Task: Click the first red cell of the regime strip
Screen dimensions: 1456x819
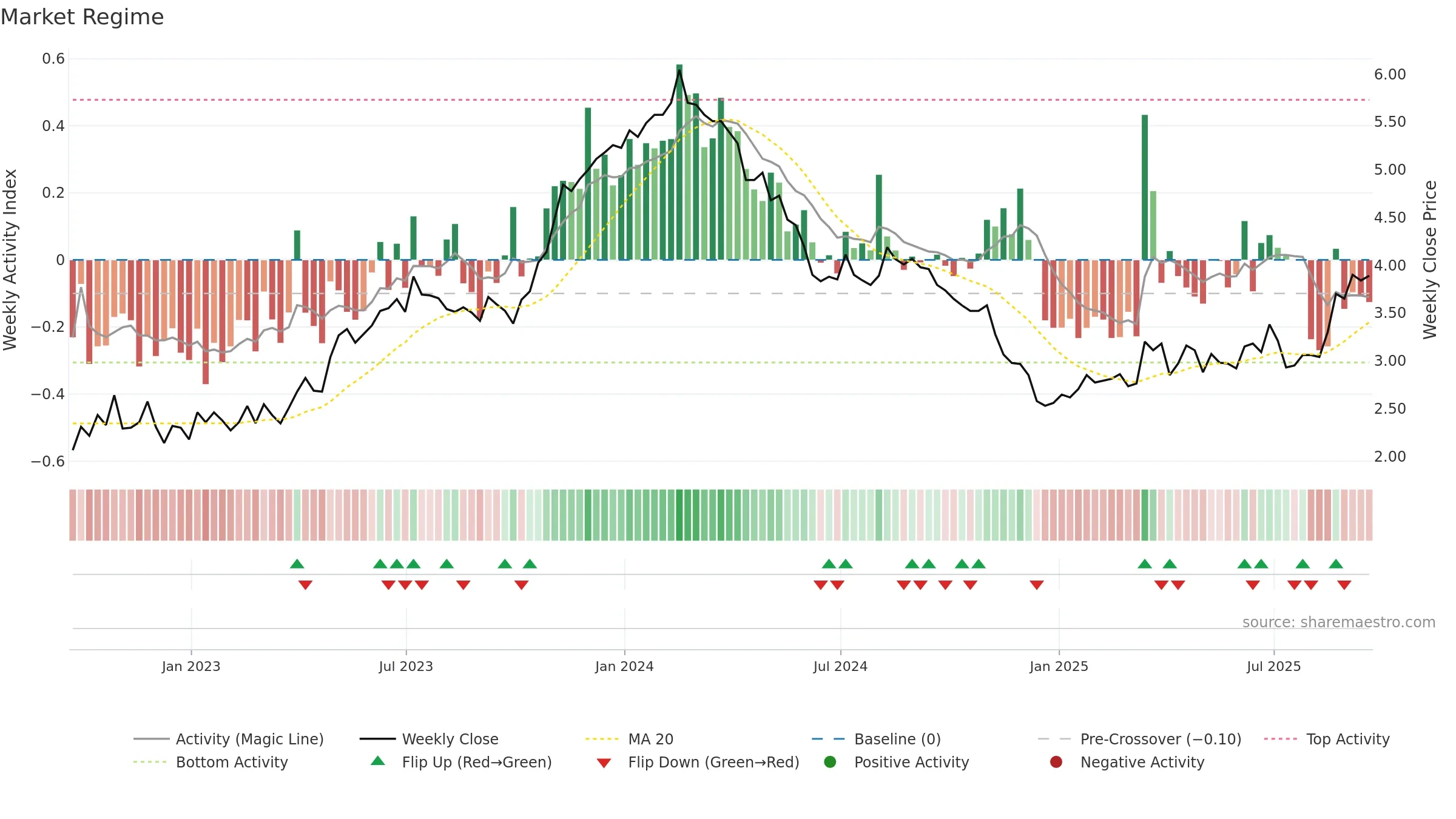Action: (x=73, y=515)
